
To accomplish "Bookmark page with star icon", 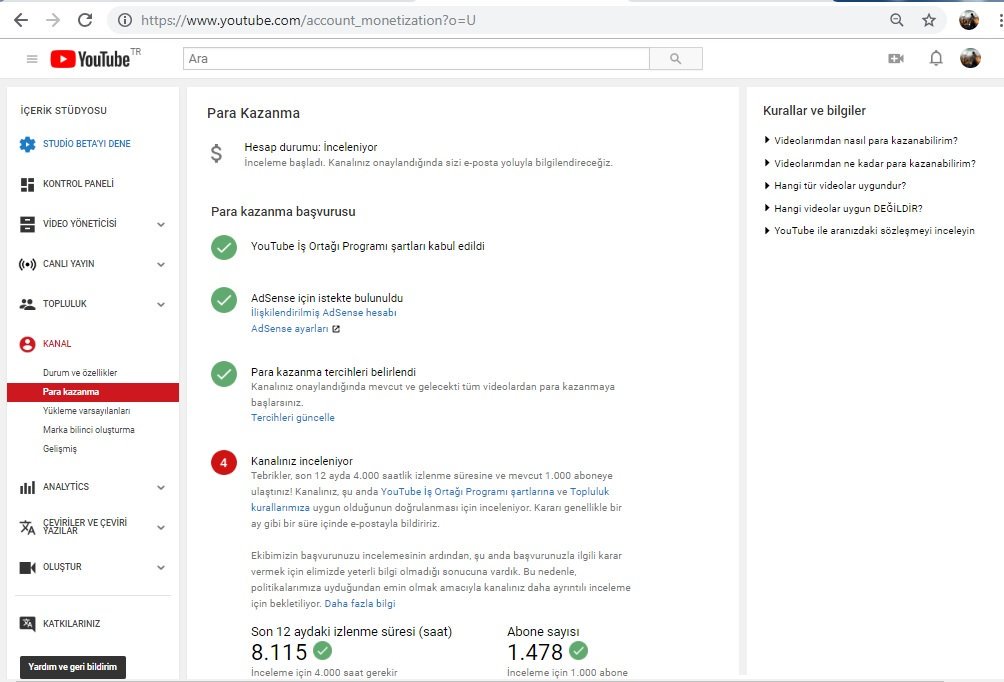I will pyautogui.click(x=928, y=20).
